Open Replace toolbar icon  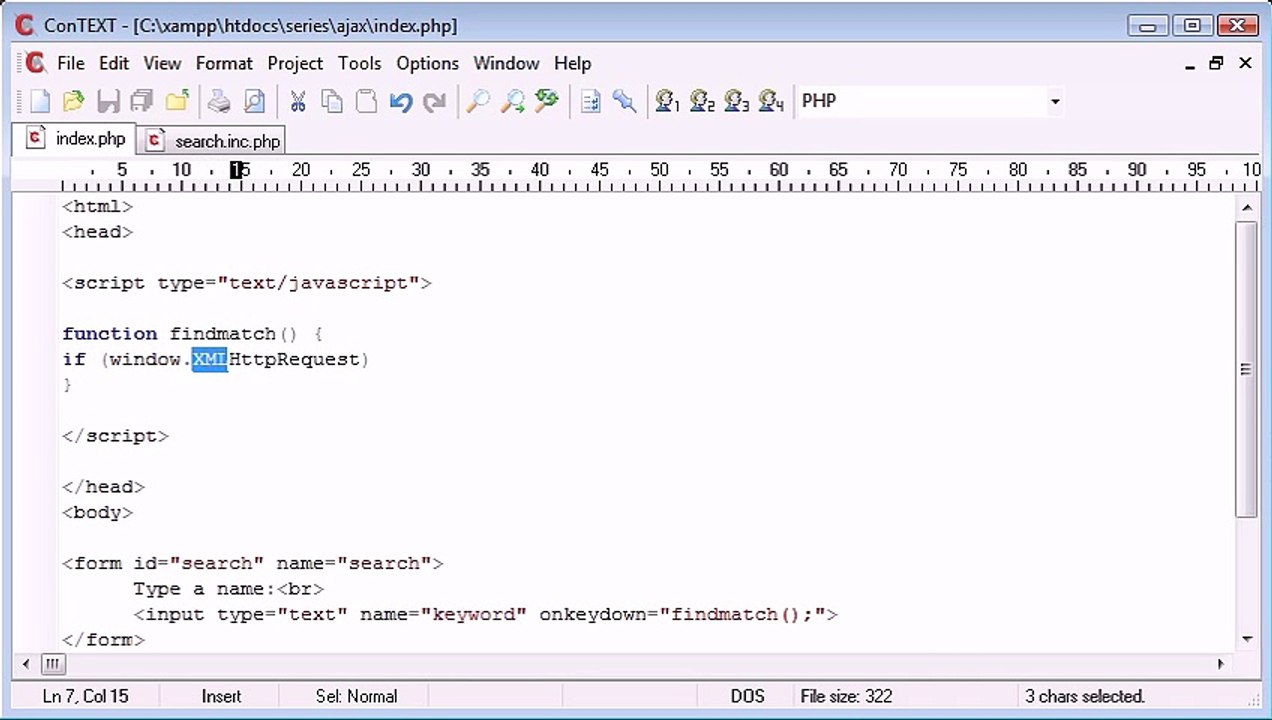point(546,101)
